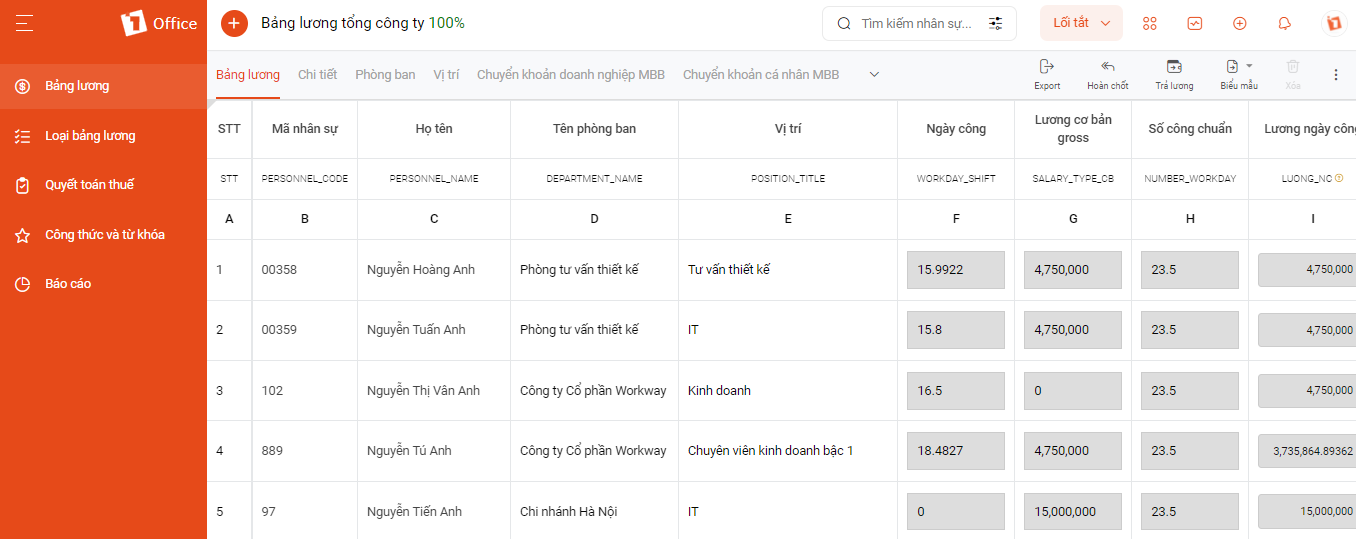Click Ngày công field showing 15.9922
This screenshot has height=539, width=1356.
pyautogui.click(x=956, y=270)
